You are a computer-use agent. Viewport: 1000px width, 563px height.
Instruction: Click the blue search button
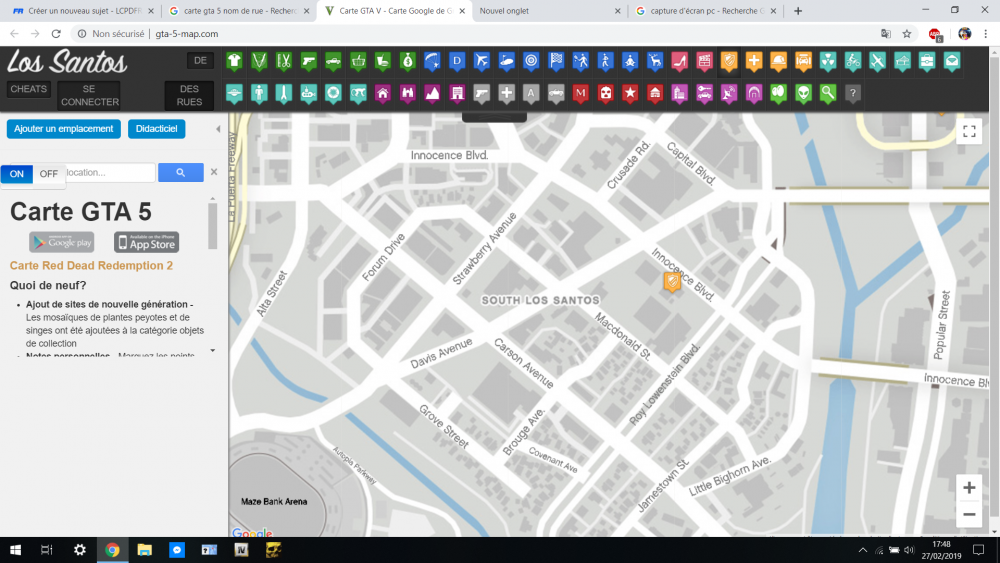tap(180, 172)
